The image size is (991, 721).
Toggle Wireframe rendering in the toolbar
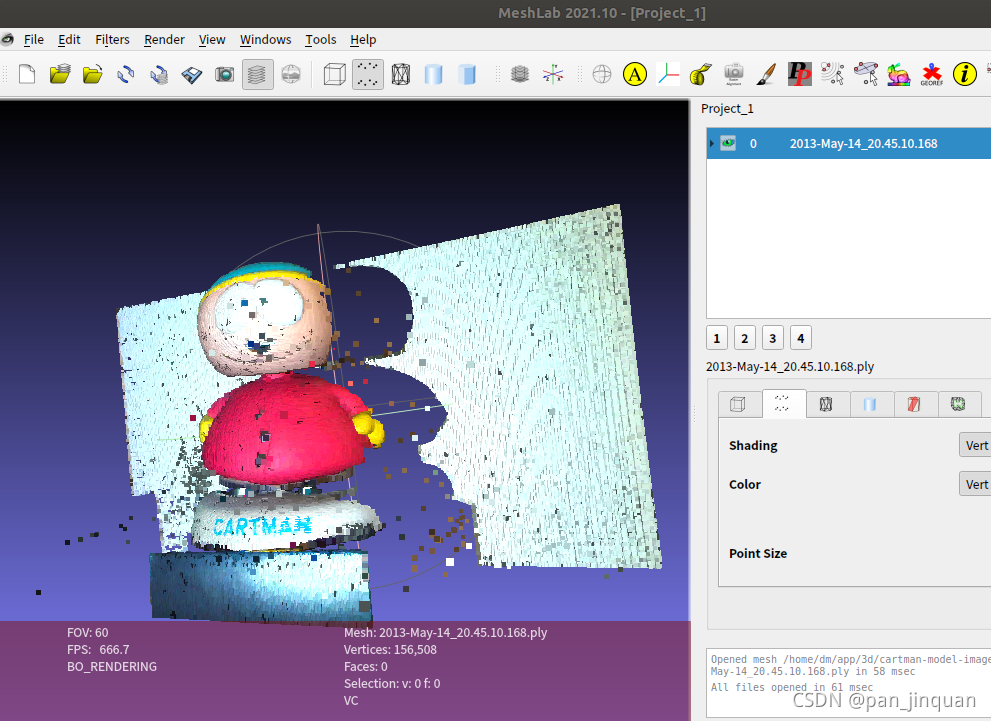click(401, 75)
